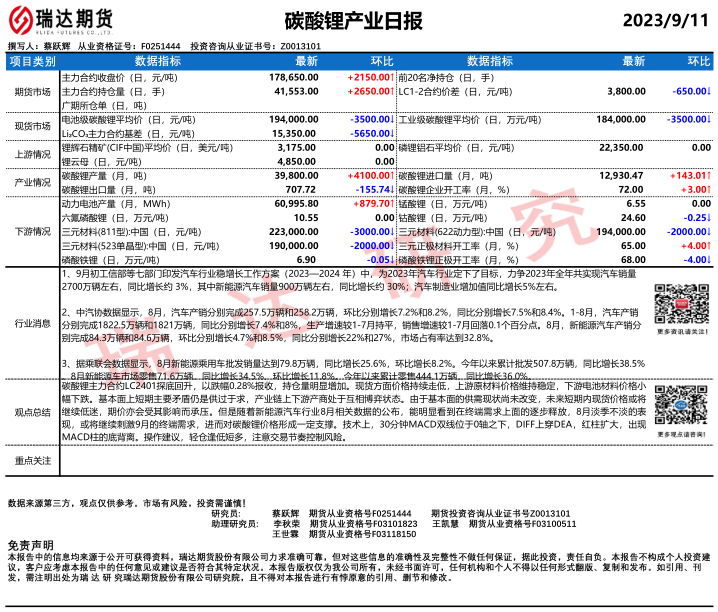The height and width of the screenshot is (612, 718).
Task: Click the 碳酸锂产业日报 title
Action: 359,20
